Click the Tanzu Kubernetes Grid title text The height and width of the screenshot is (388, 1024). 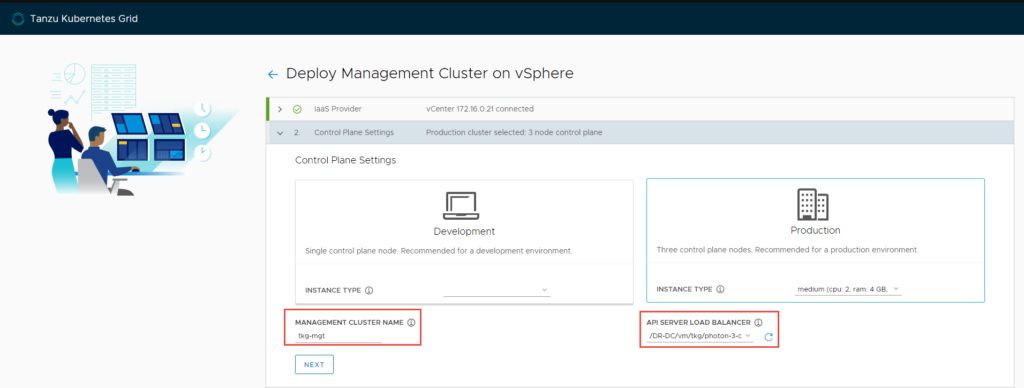click(x=84, y=18)
